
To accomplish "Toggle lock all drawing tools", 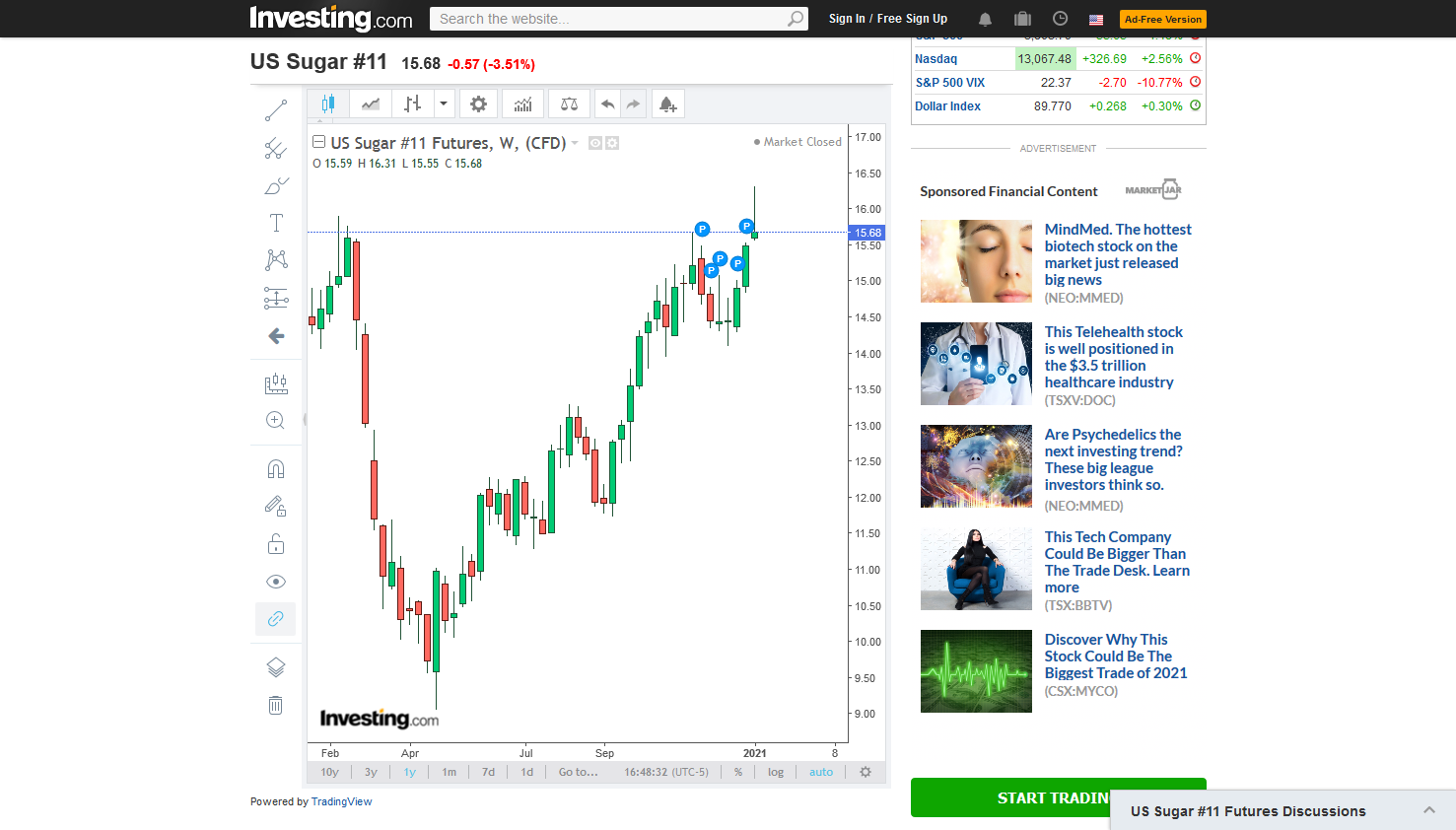I will [276, 544].
